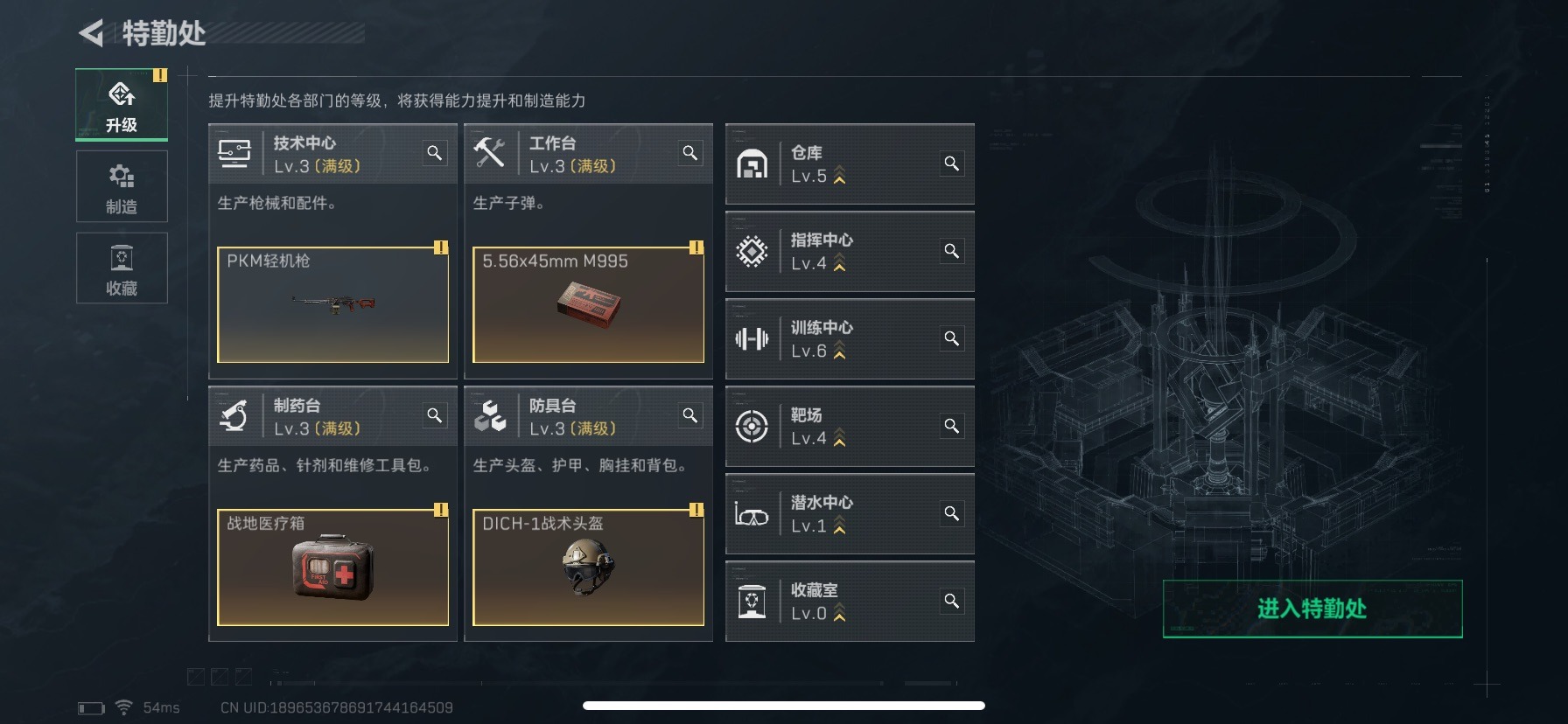Click magnifier icon on 防具台 card
This screenshot has width=1568, height=724.
coord(690,415)
